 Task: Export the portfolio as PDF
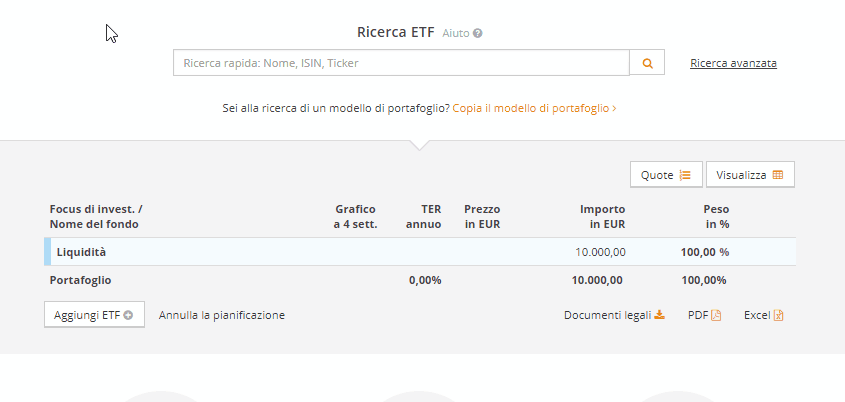point(704,315)
